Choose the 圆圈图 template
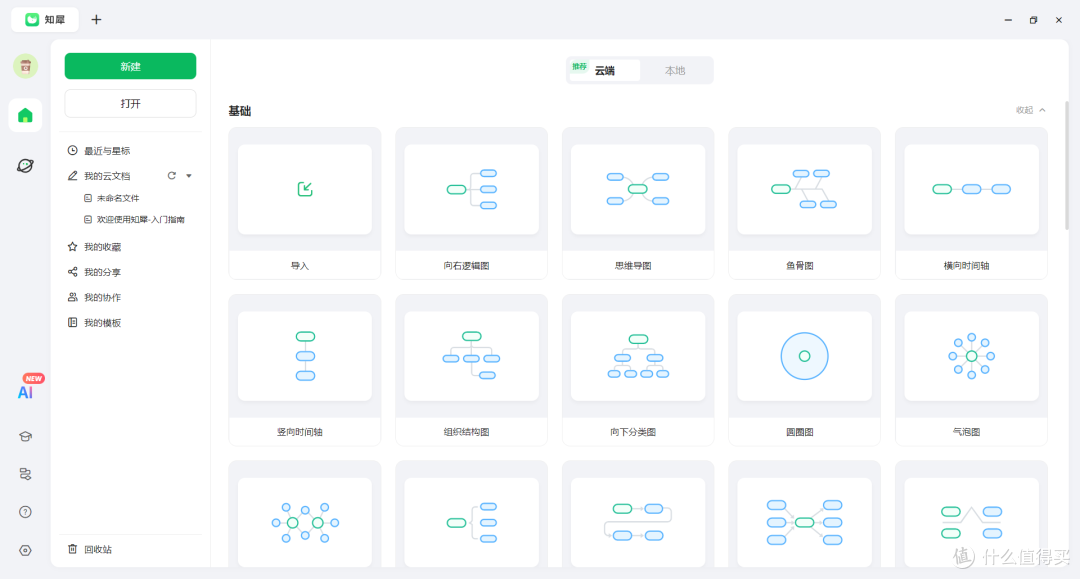The width and height of the screenshot is (1080, 579). tap(804, 370)
